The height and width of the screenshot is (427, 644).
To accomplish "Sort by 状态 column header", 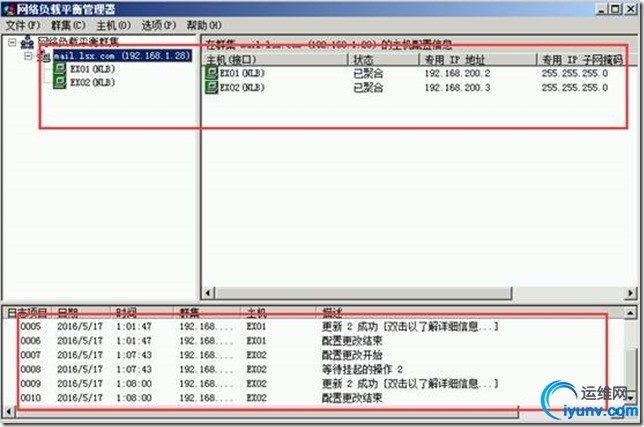I will 384,60.
